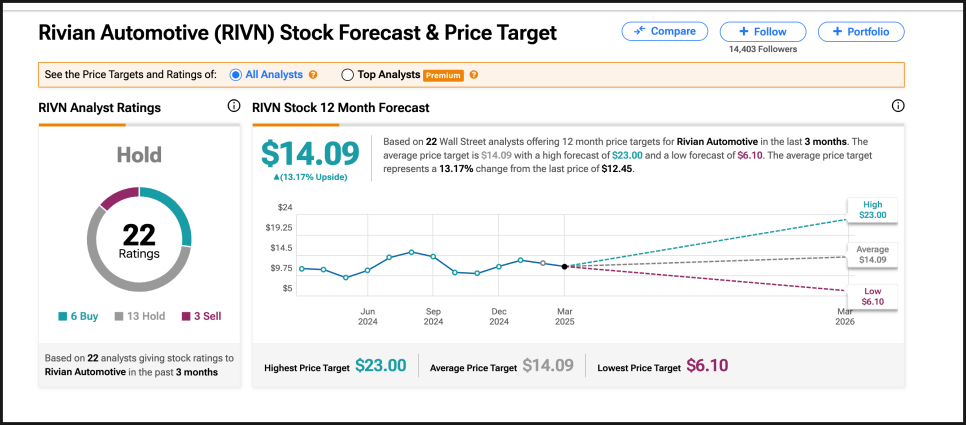
Task: Open info icon for 12 Month Forecast
Action: [898, 106]
